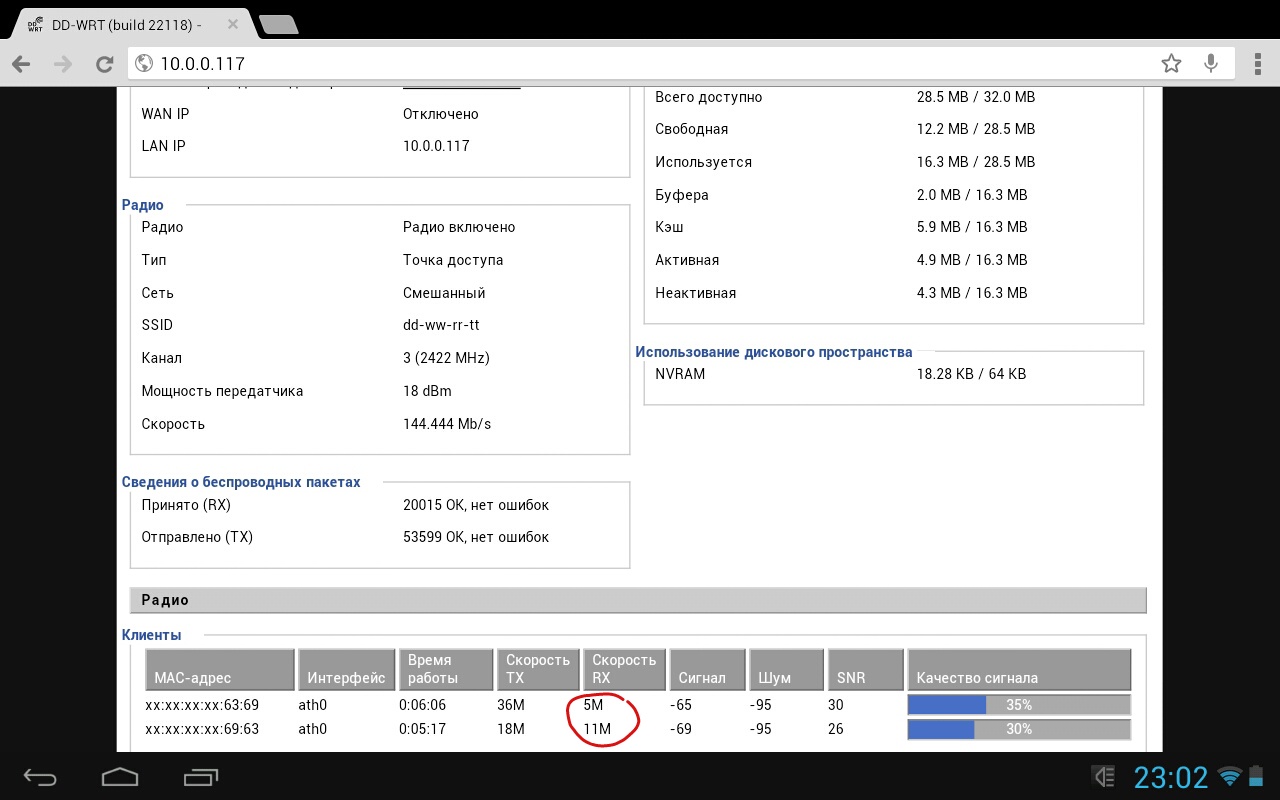Open a new browser tab
This screenshot has width=1280, height=800.
pyautogui.click(x=277, y=23)
